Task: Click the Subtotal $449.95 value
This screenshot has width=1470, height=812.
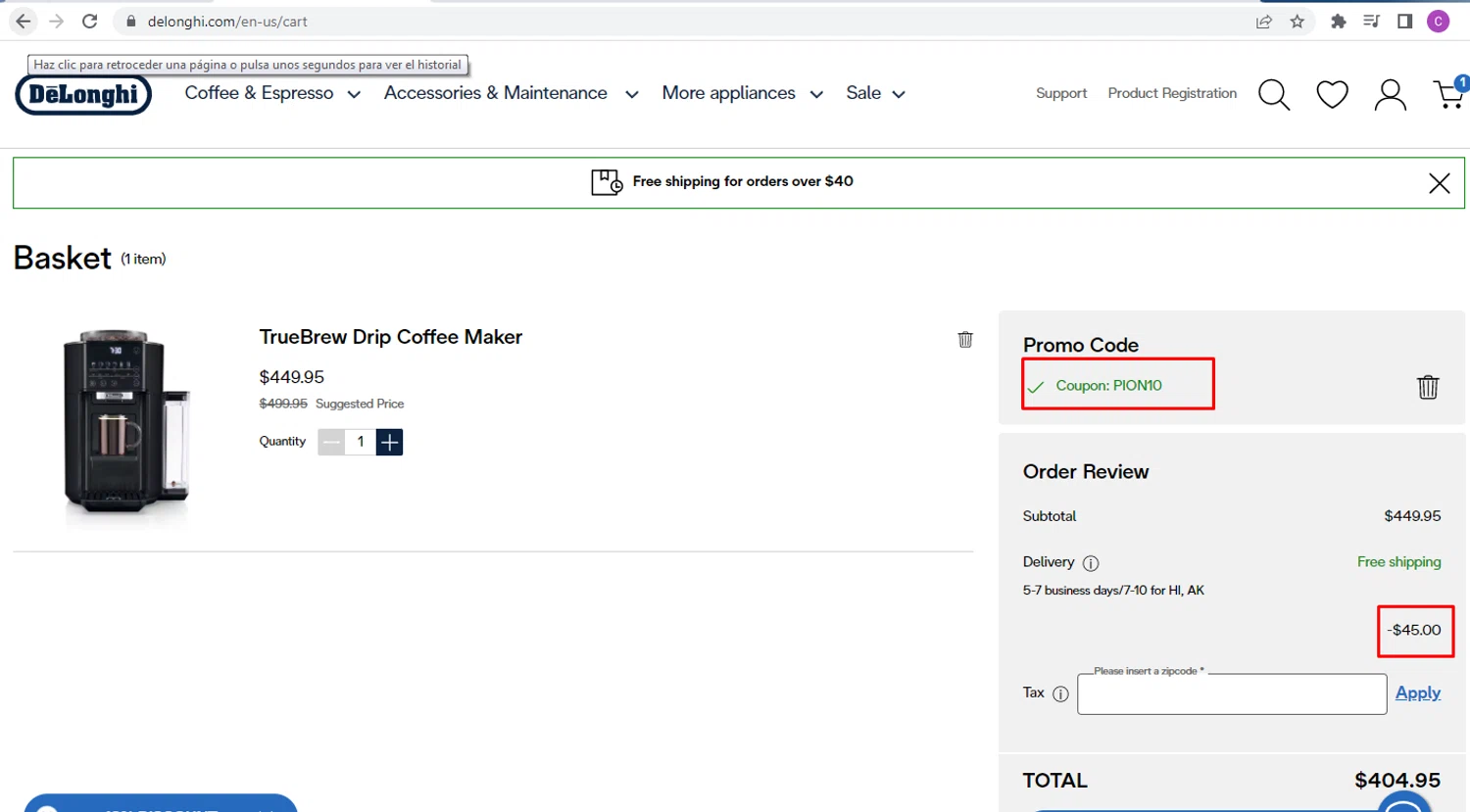Action: (1412, 516)
